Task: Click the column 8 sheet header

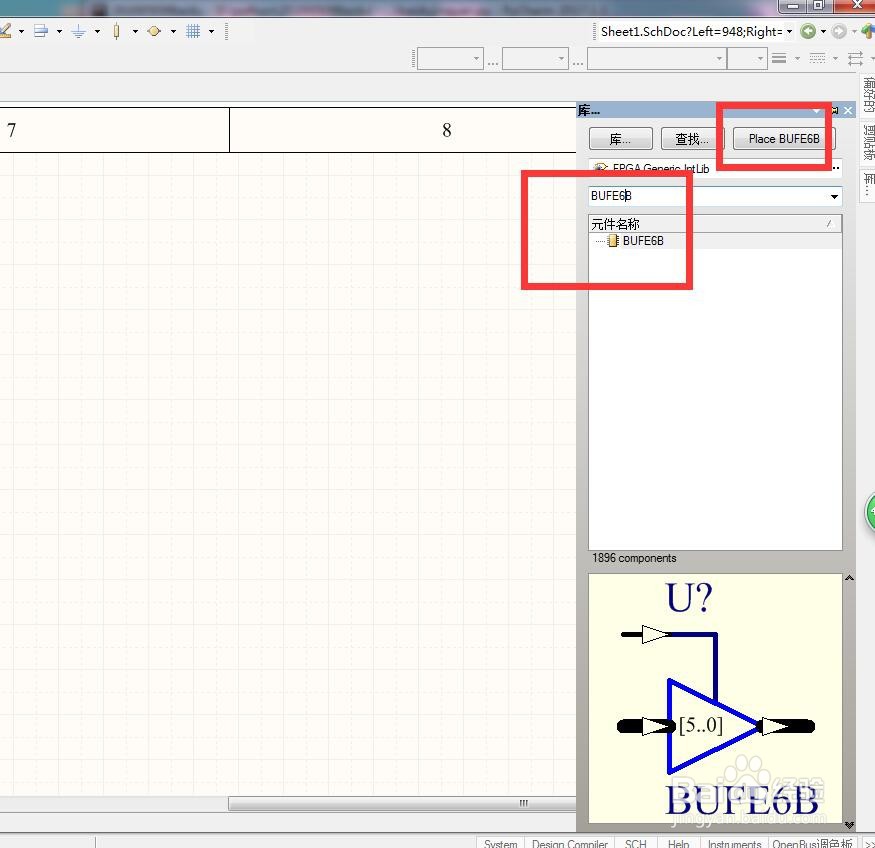Action: point(446,130)
